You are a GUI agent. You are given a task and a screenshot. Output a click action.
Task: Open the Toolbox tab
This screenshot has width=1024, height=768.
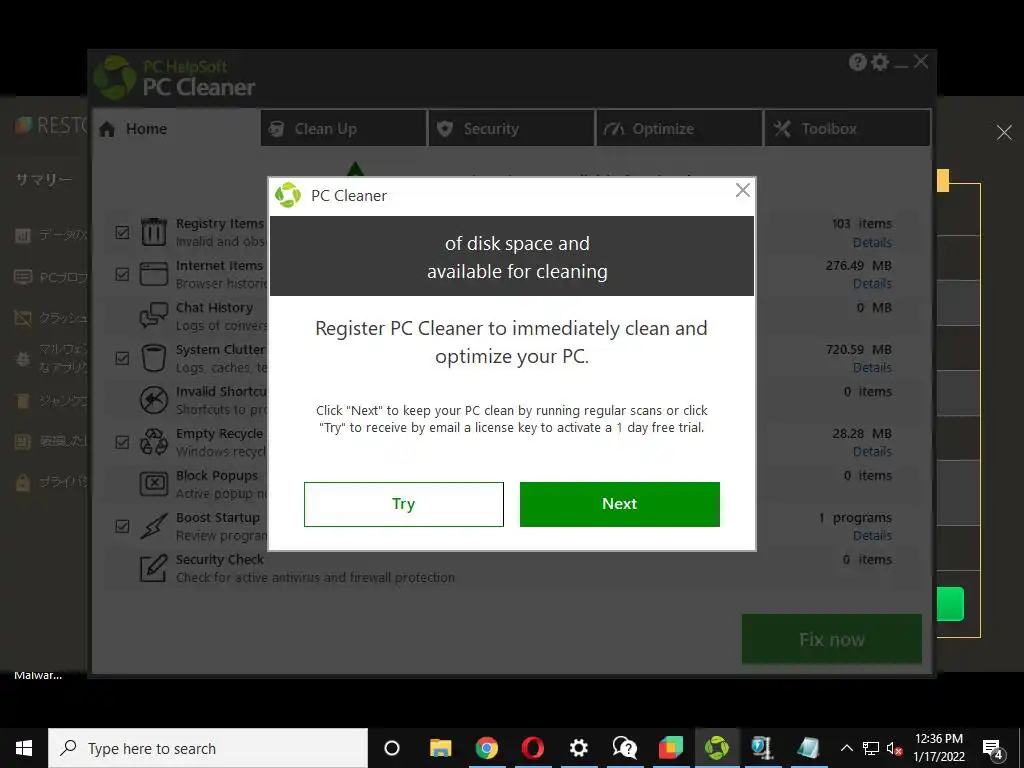(847, 128)
